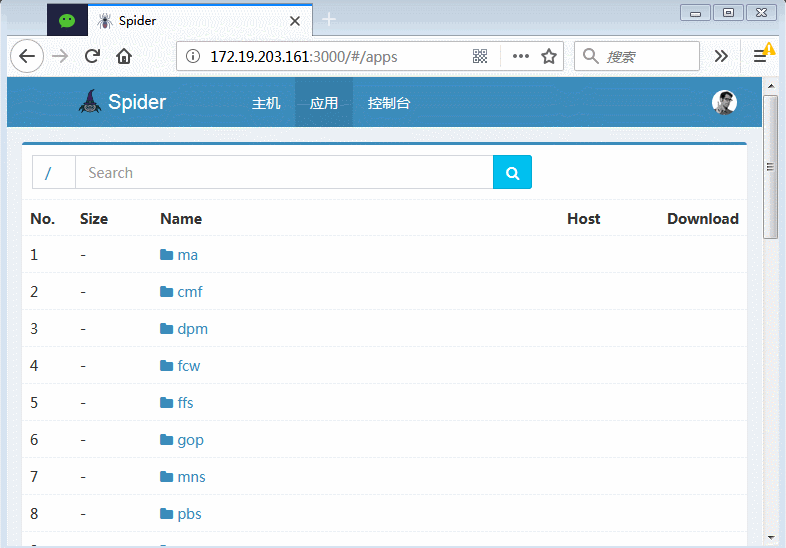The width and height of the screenshot is (786, 548).
Task: Click the address bar URL text
Action: tap(304, 57)
